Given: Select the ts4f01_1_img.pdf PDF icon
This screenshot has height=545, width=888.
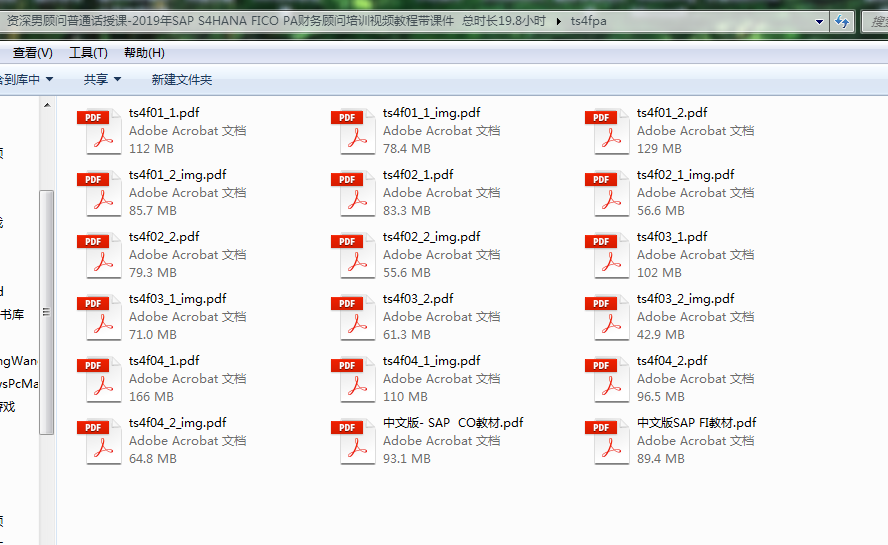Looking at the screenshot, I should coord(352,131).
